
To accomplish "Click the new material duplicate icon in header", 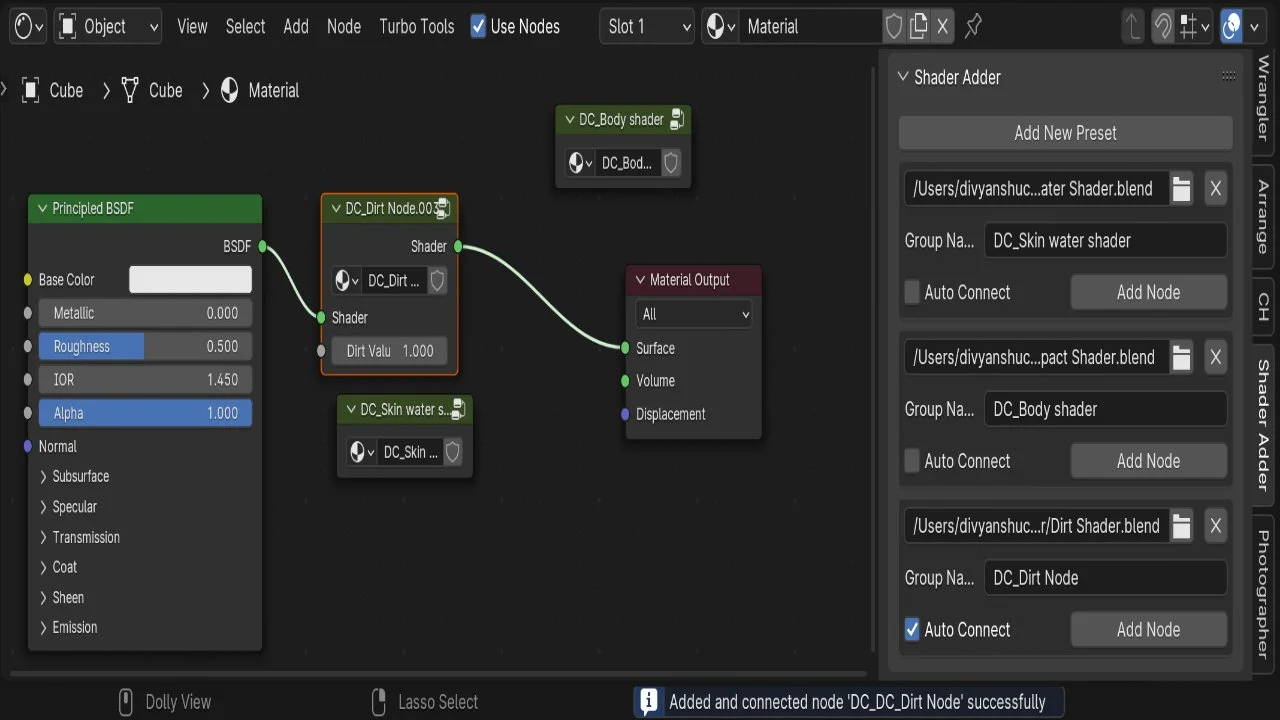I will pyautogui.click(x=919, y=27).
